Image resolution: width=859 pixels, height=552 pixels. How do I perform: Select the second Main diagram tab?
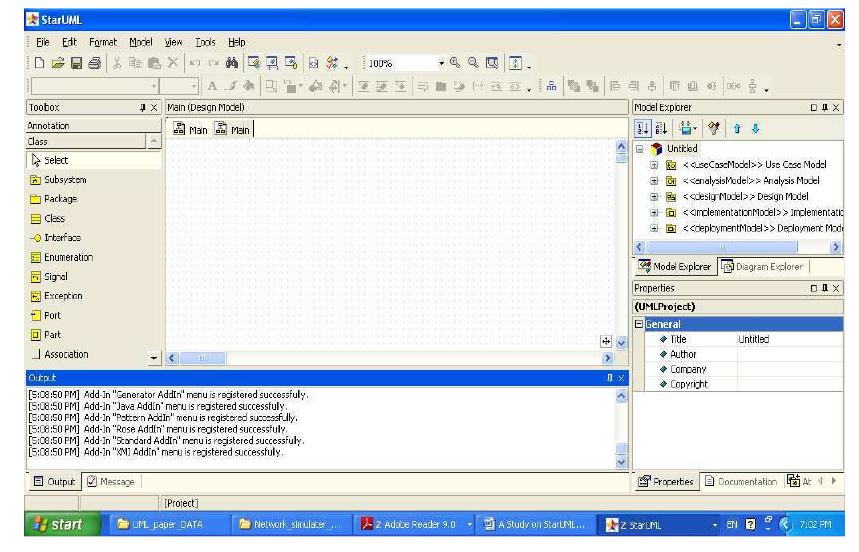(233, 130)
